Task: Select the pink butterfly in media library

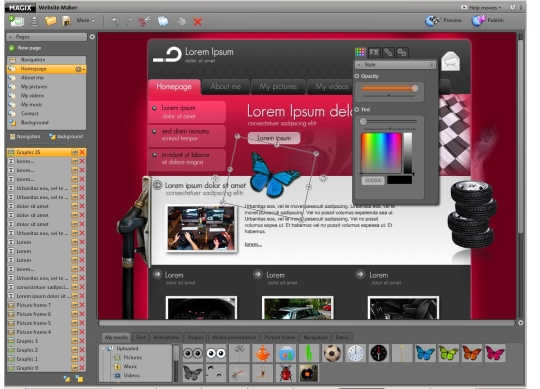Action: coord(495,353)
